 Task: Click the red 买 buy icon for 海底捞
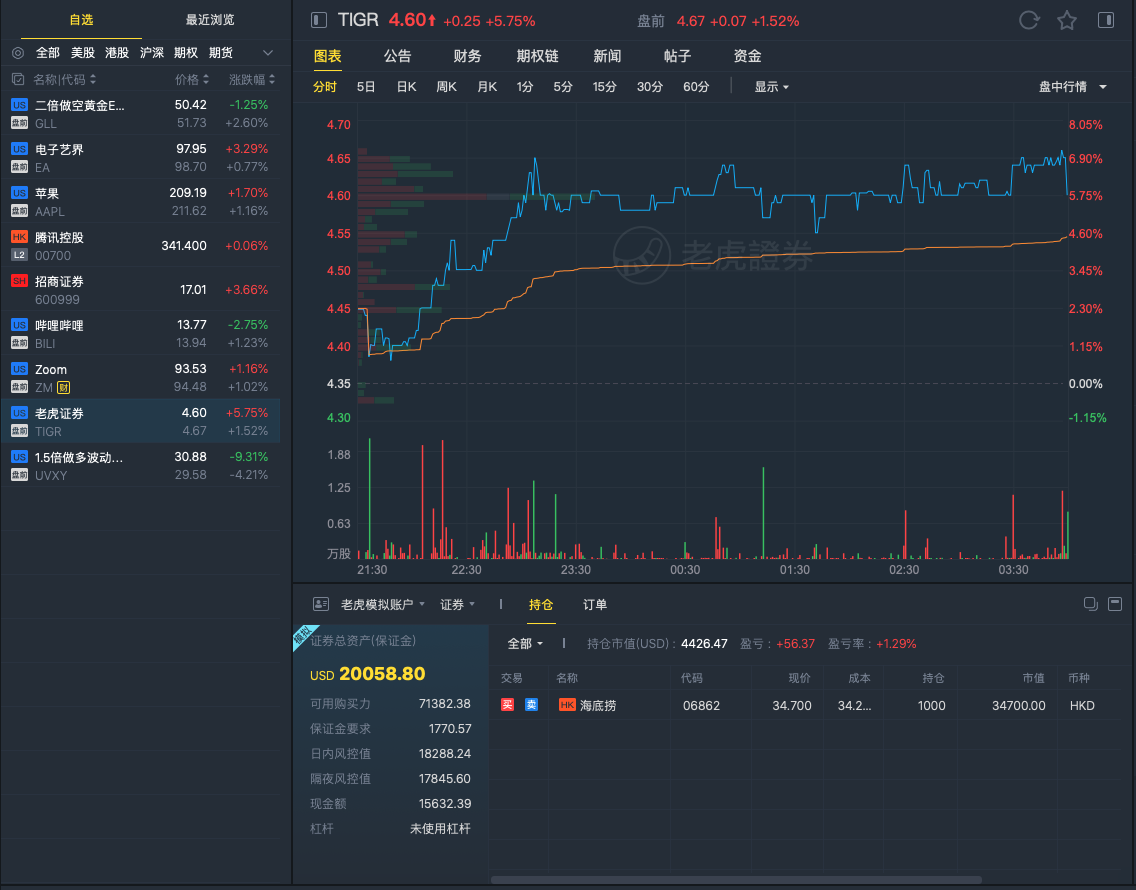coord(507,704)
